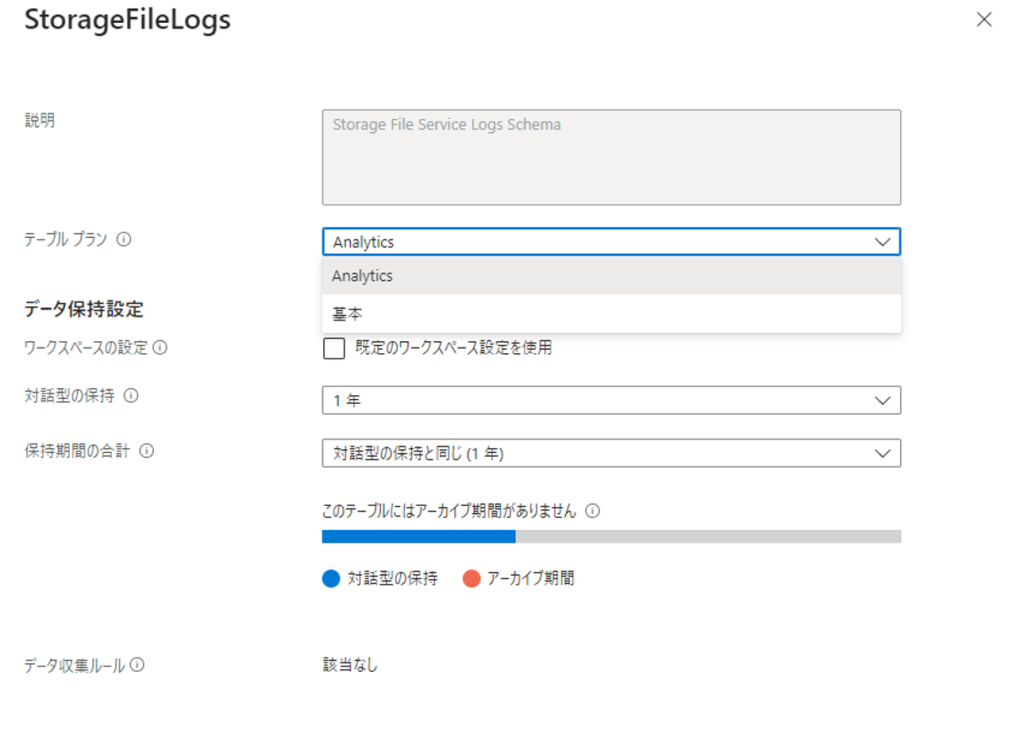Click info icon next to テーブル プラン
Image resolution: width=1024 pixels, height=733 pixels.
click(x=124, y=240)
